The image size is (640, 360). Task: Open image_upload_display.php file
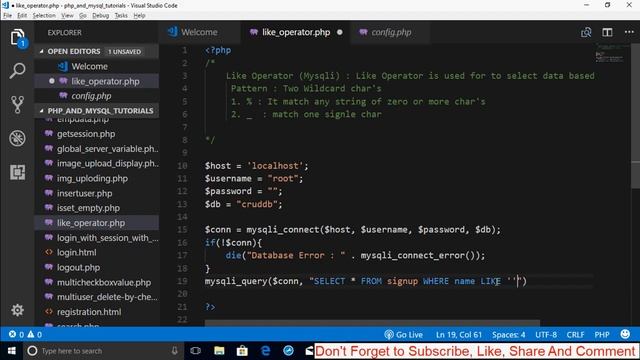(x=97, y=163)
